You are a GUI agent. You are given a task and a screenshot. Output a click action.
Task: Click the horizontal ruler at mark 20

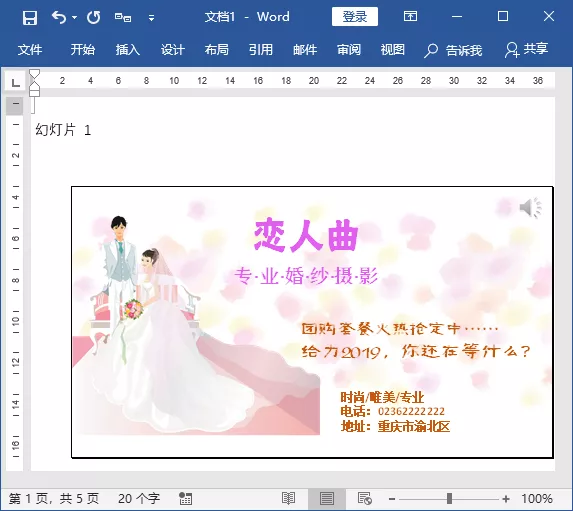(x=314, y=80)
